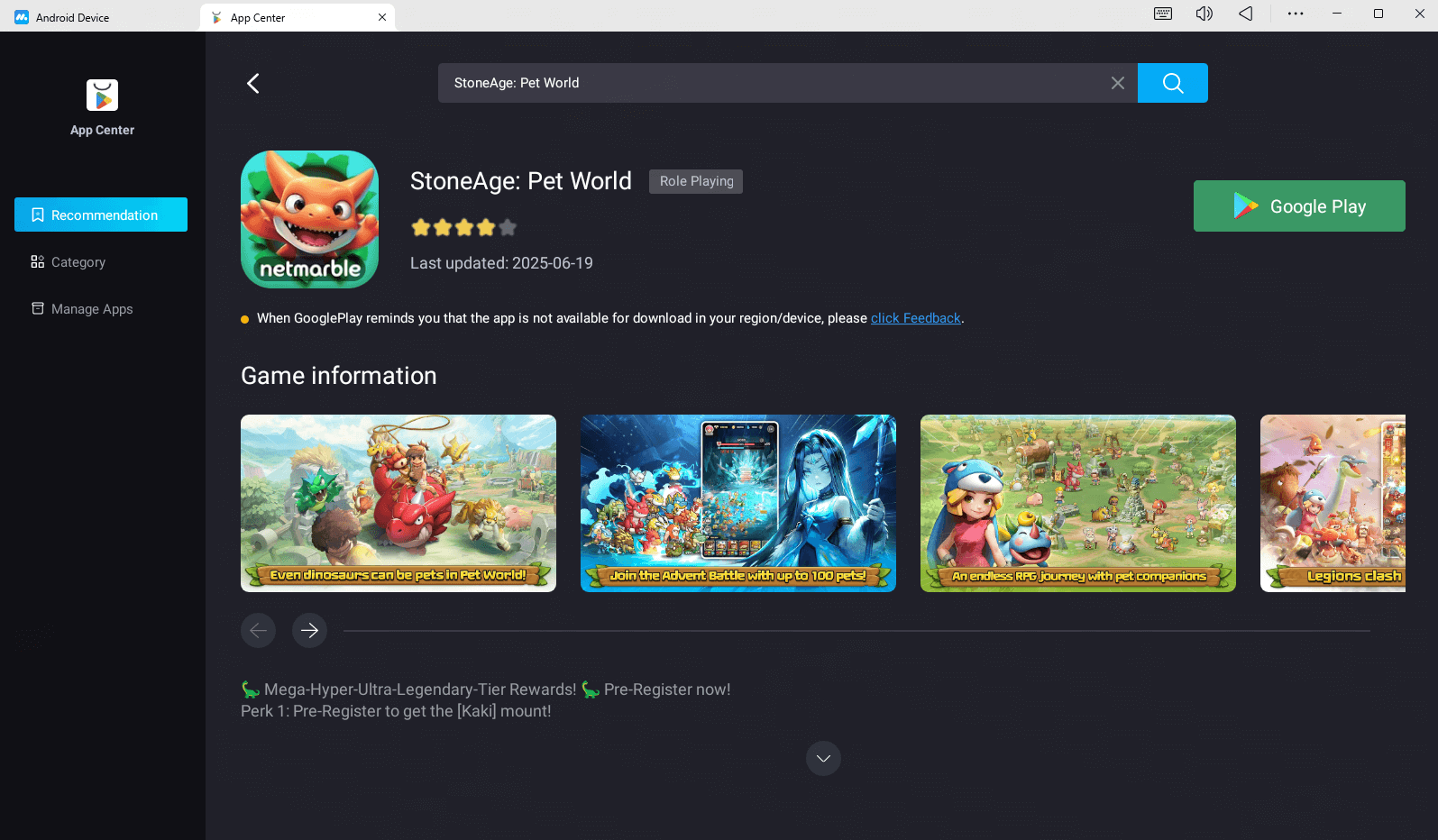Screen dimensions: 1438x840
Task: Switch to the App Center tab
Action: pos(298,17)
